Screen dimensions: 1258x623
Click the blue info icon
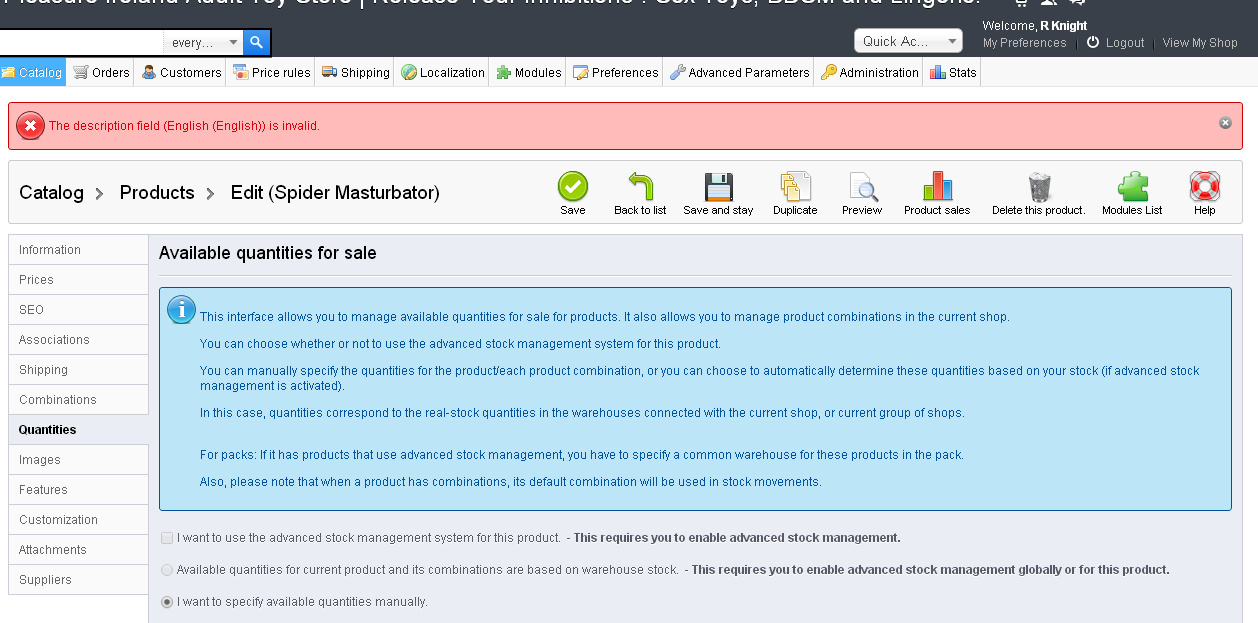pyautogui.click(x=181, y=310)
